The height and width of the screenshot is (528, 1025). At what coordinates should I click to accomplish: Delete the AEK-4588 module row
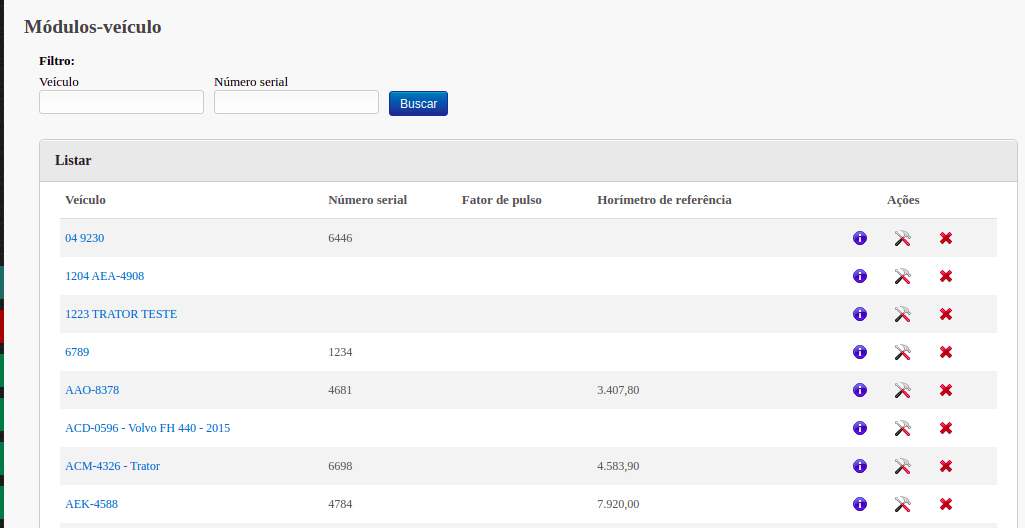[x=945, y=504]
